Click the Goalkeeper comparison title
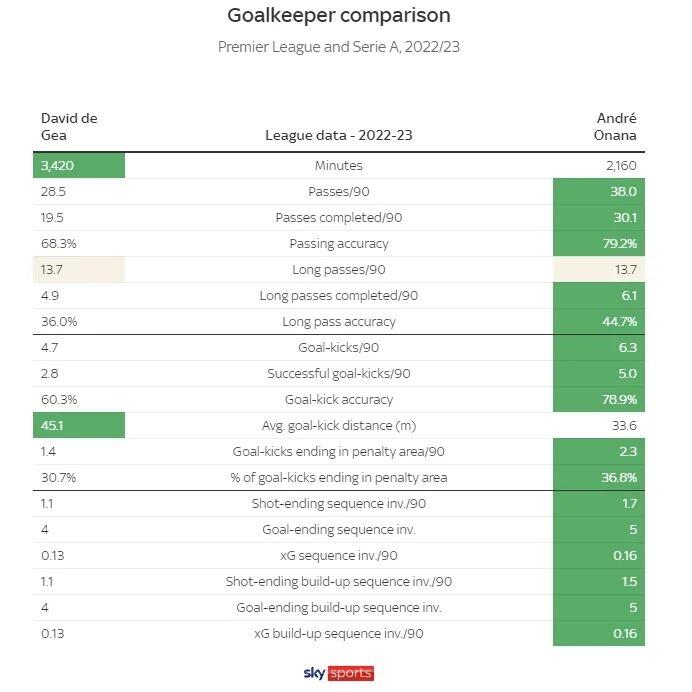 339,16
